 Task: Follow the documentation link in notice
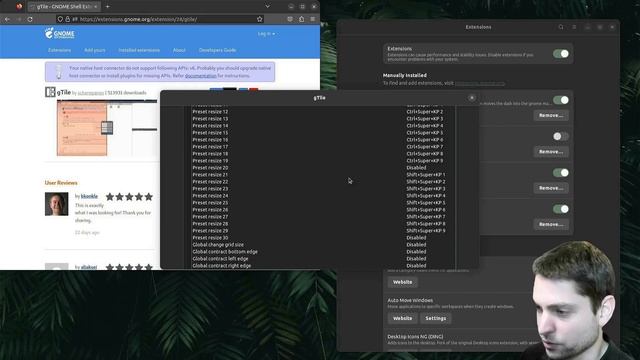tap(201, 76)
